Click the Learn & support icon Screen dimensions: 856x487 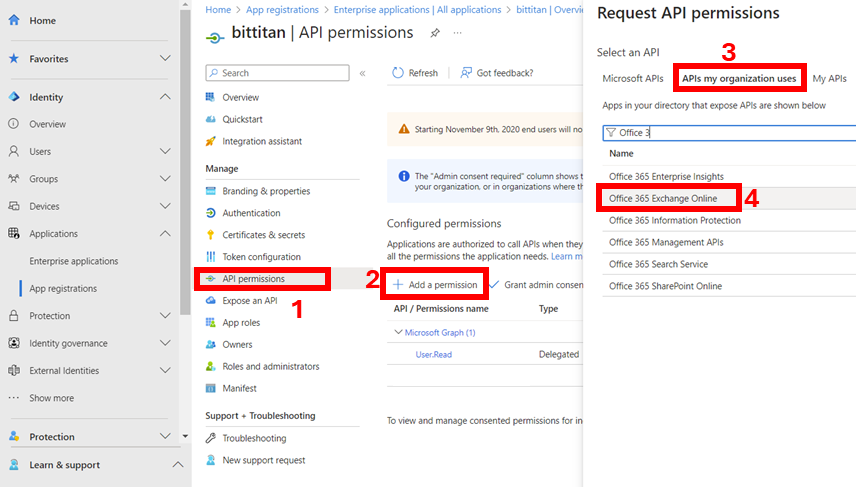pos(14,465)
